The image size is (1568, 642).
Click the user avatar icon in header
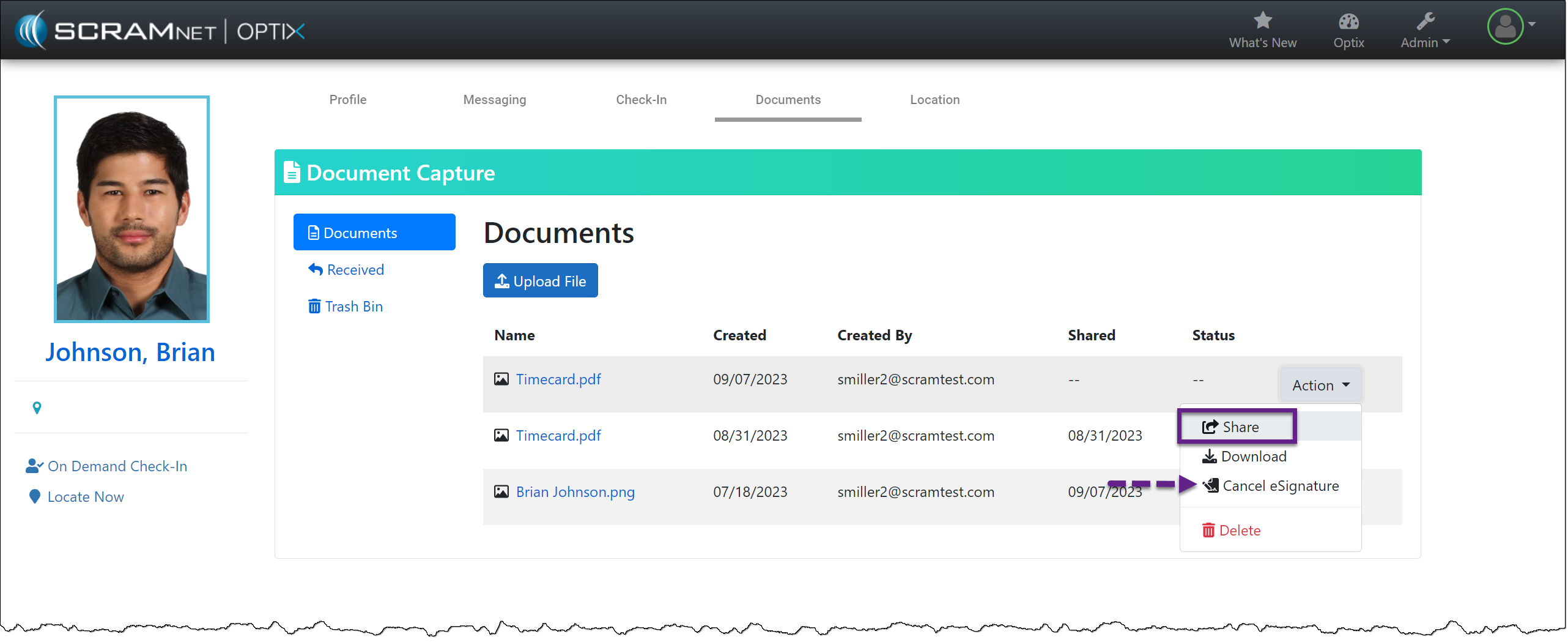click(1504, 27)
